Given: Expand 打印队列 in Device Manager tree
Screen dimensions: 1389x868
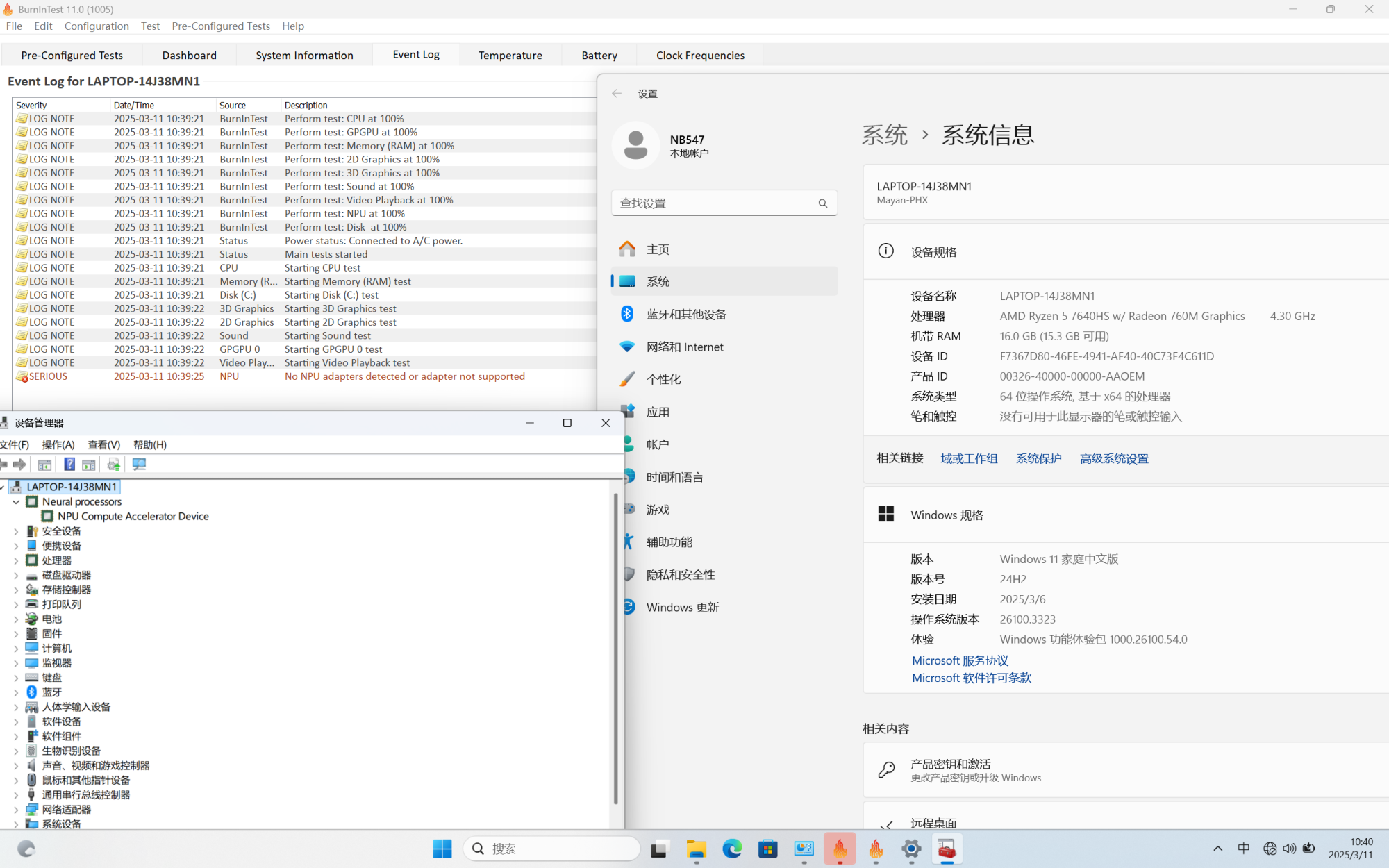Looking at the screenshot, I should coord(16,604).
